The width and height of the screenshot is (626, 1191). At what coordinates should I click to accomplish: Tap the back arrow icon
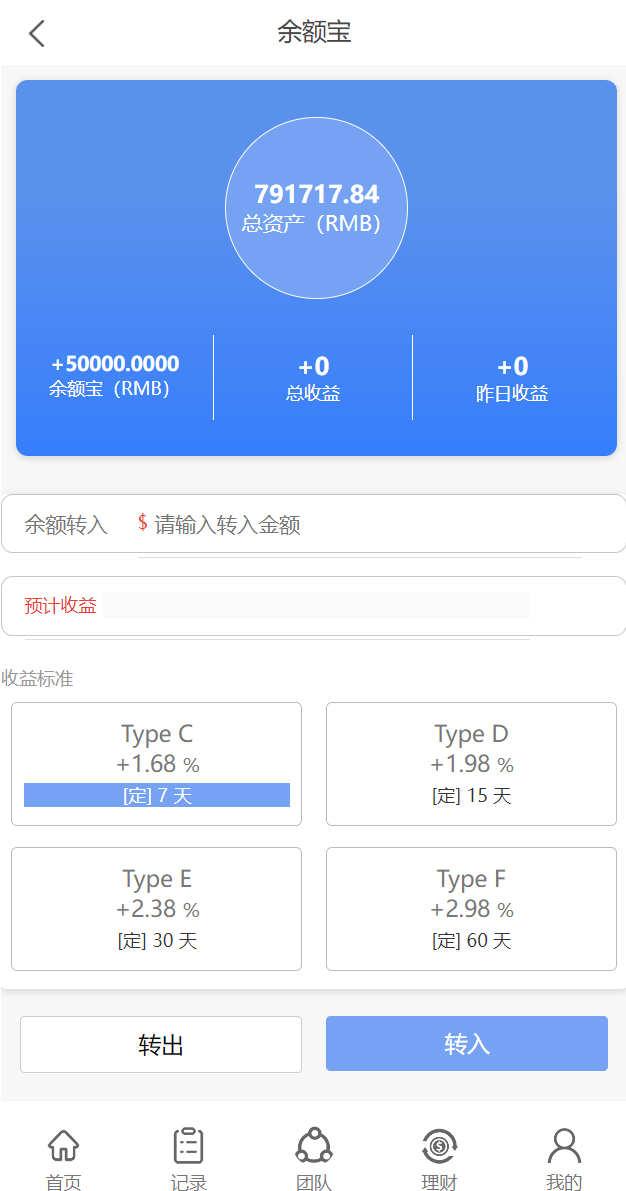pyautogui.click(x=37, y=33)
